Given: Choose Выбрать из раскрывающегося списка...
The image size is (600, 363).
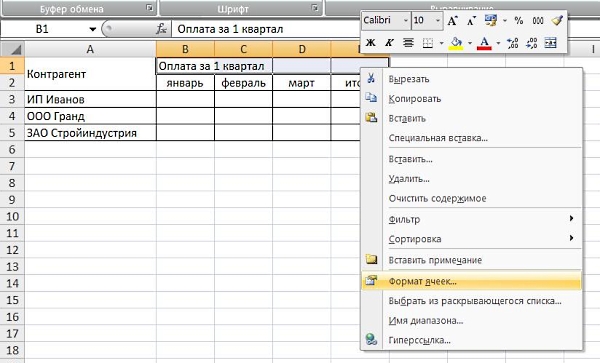Looking at the screenshot, I should (x=471, y=301).
